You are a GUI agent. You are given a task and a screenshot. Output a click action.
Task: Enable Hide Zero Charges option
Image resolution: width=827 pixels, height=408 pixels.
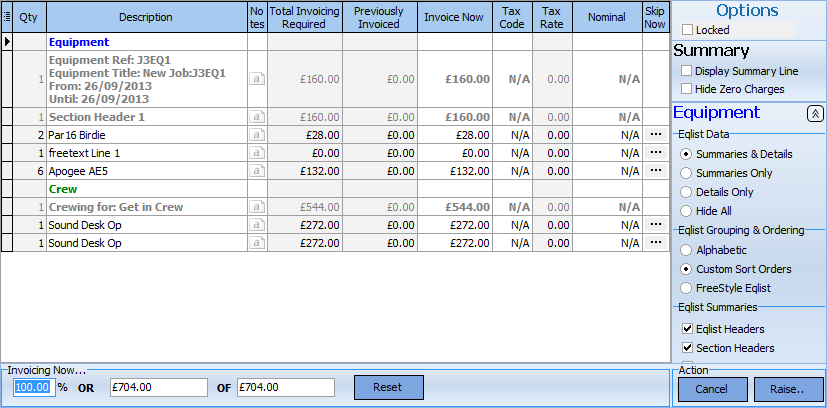pyautogui.click(x=687, y=89)
